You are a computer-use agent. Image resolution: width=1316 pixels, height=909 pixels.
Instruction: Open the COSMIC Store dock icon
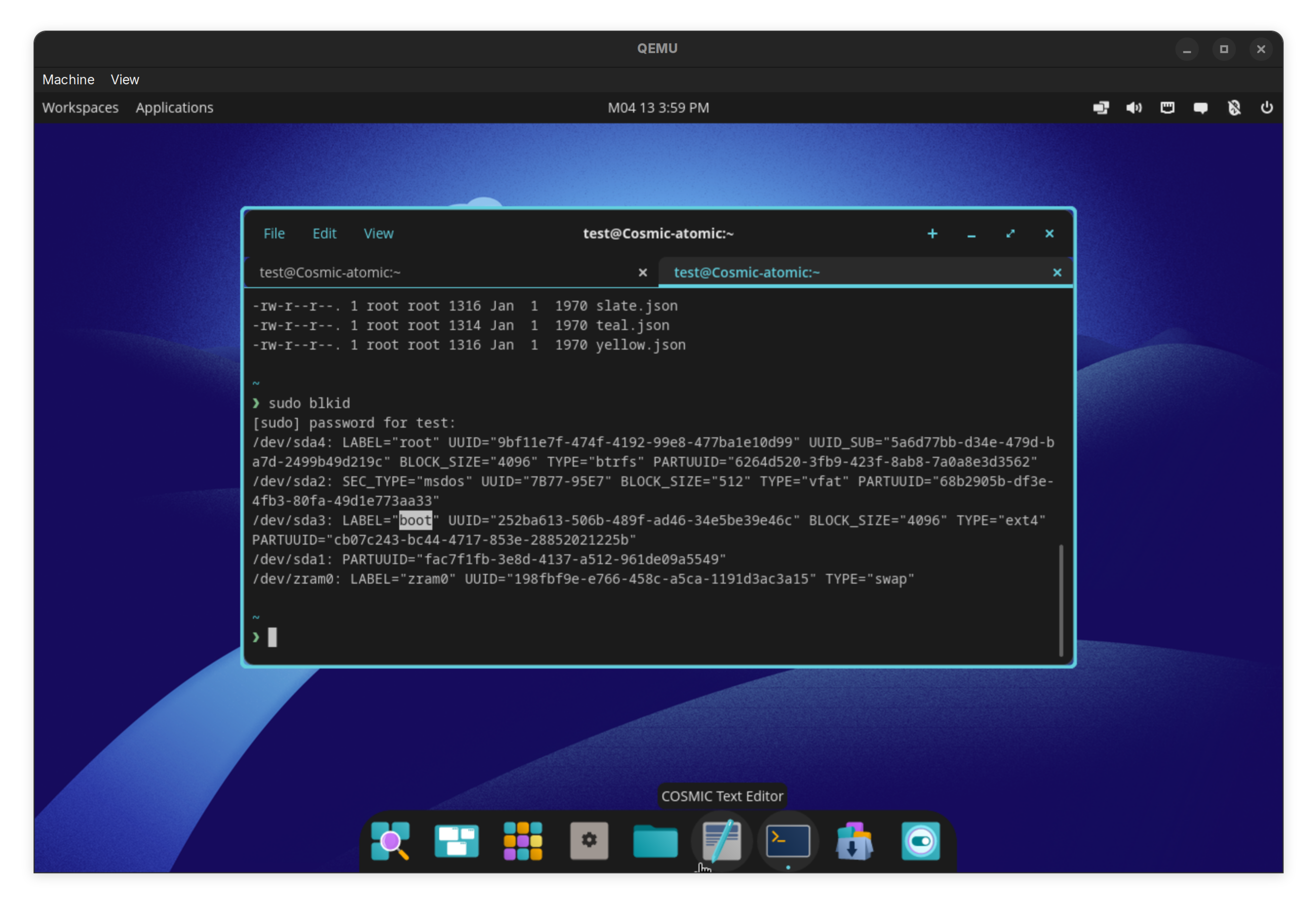coord(854,841)
